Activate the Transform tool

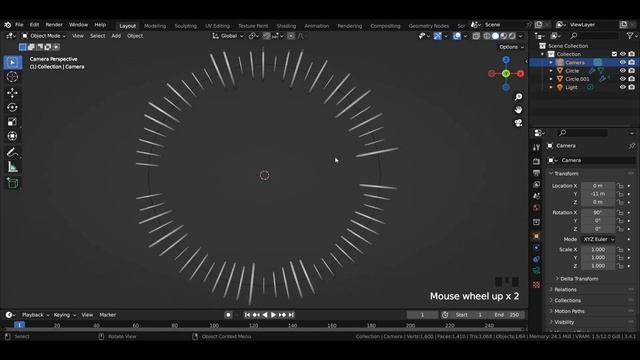coord(12,136)
